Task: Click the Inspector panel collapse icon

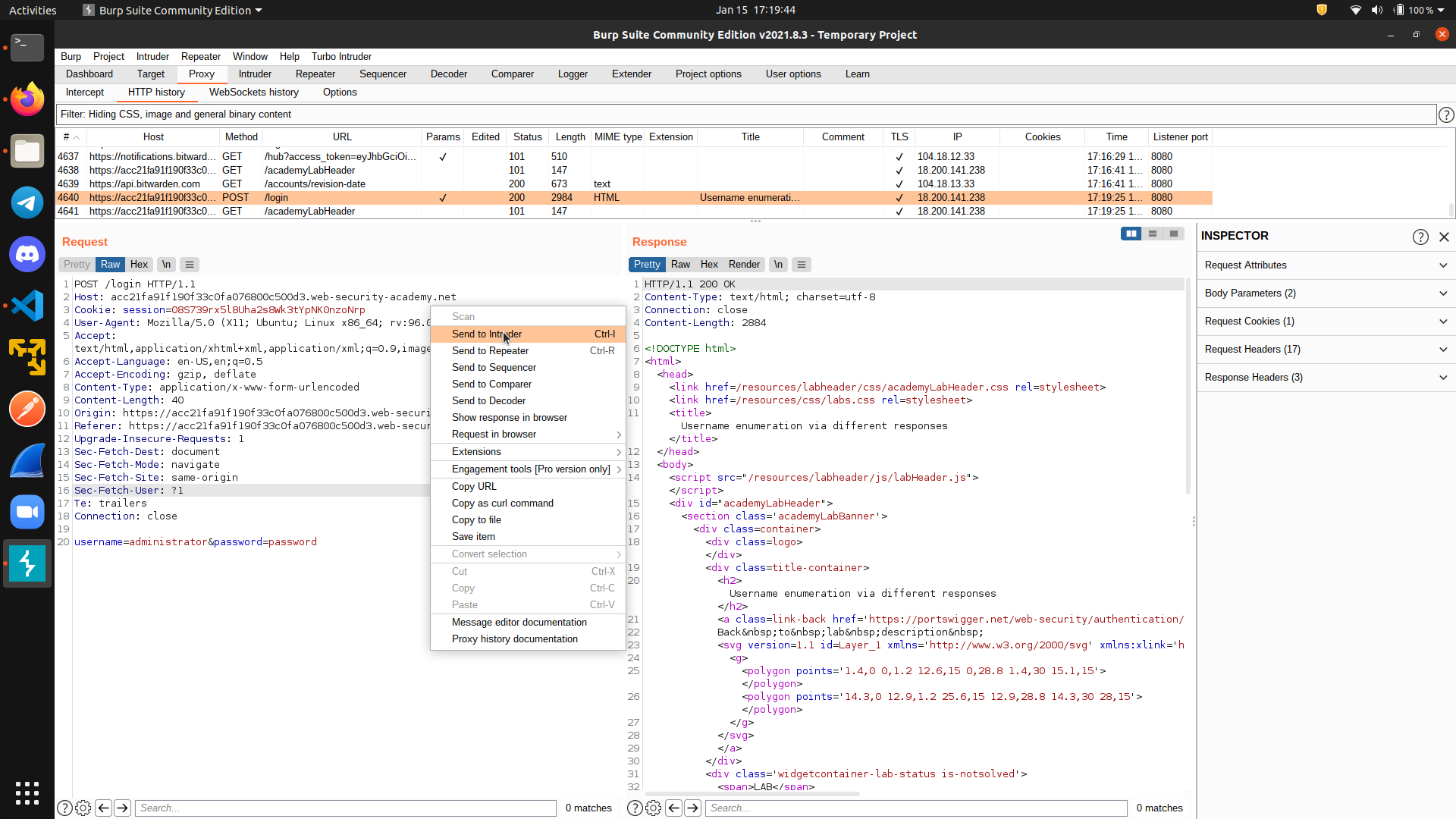Action: pyautogui.click(x=1443, y=236)
